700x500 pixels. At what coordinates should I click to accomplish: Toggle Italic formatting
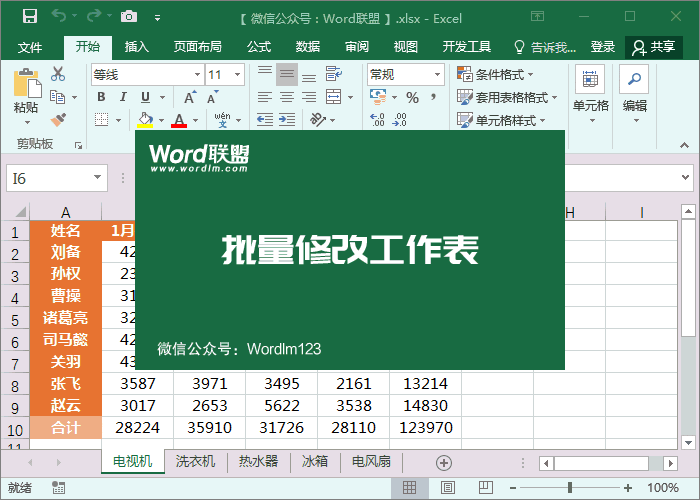coord(123,97)
